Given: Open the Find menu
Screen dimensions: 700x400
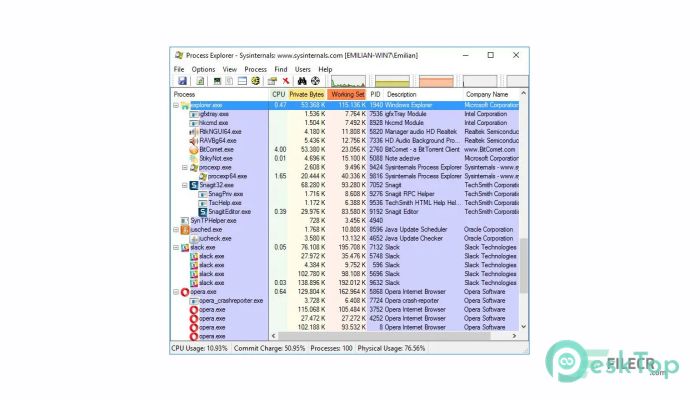Looking at the screenshot, I should (280, 69).
